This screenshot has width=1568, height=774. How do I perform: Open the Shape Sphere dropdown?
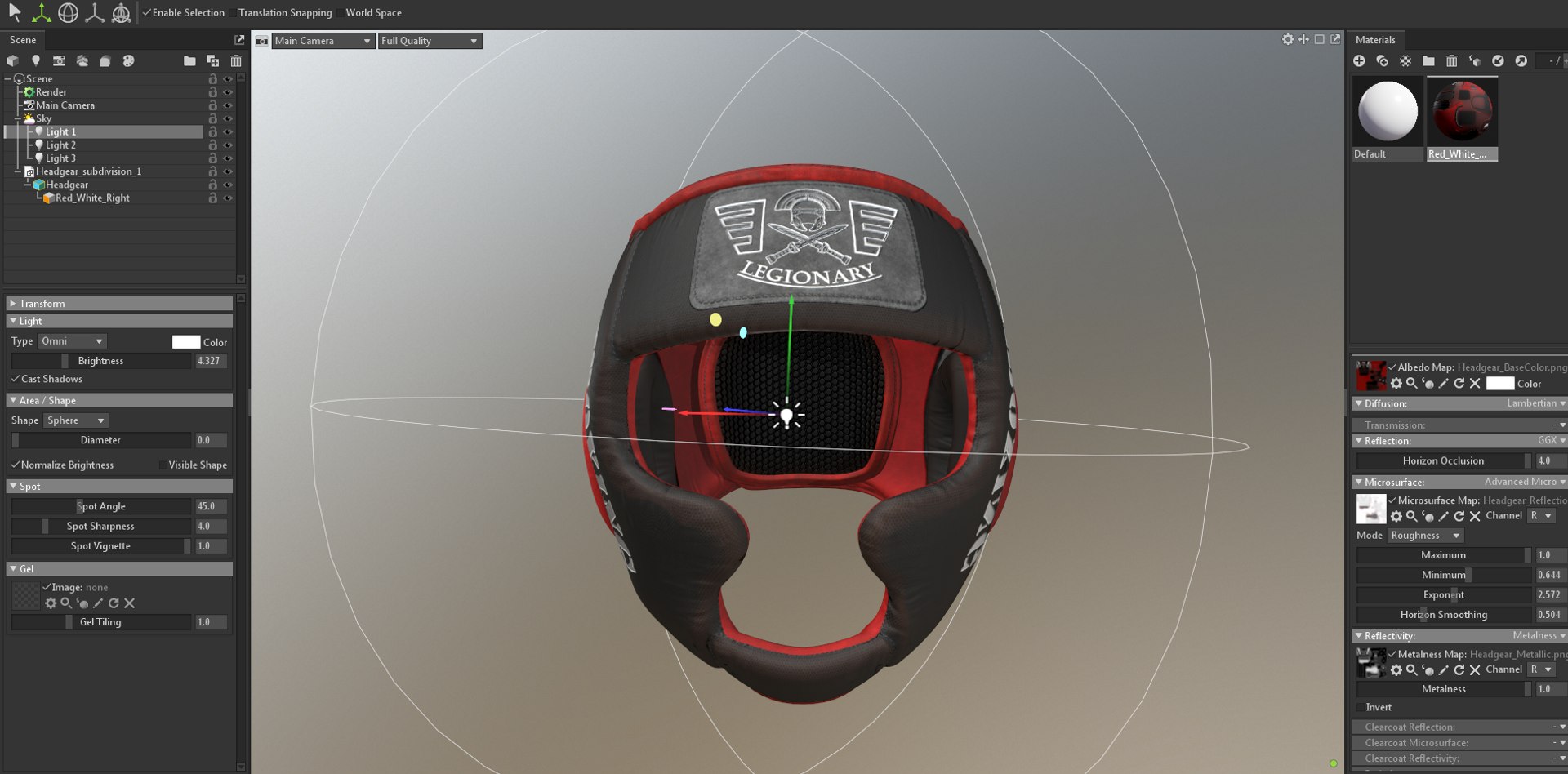[76, 420]
